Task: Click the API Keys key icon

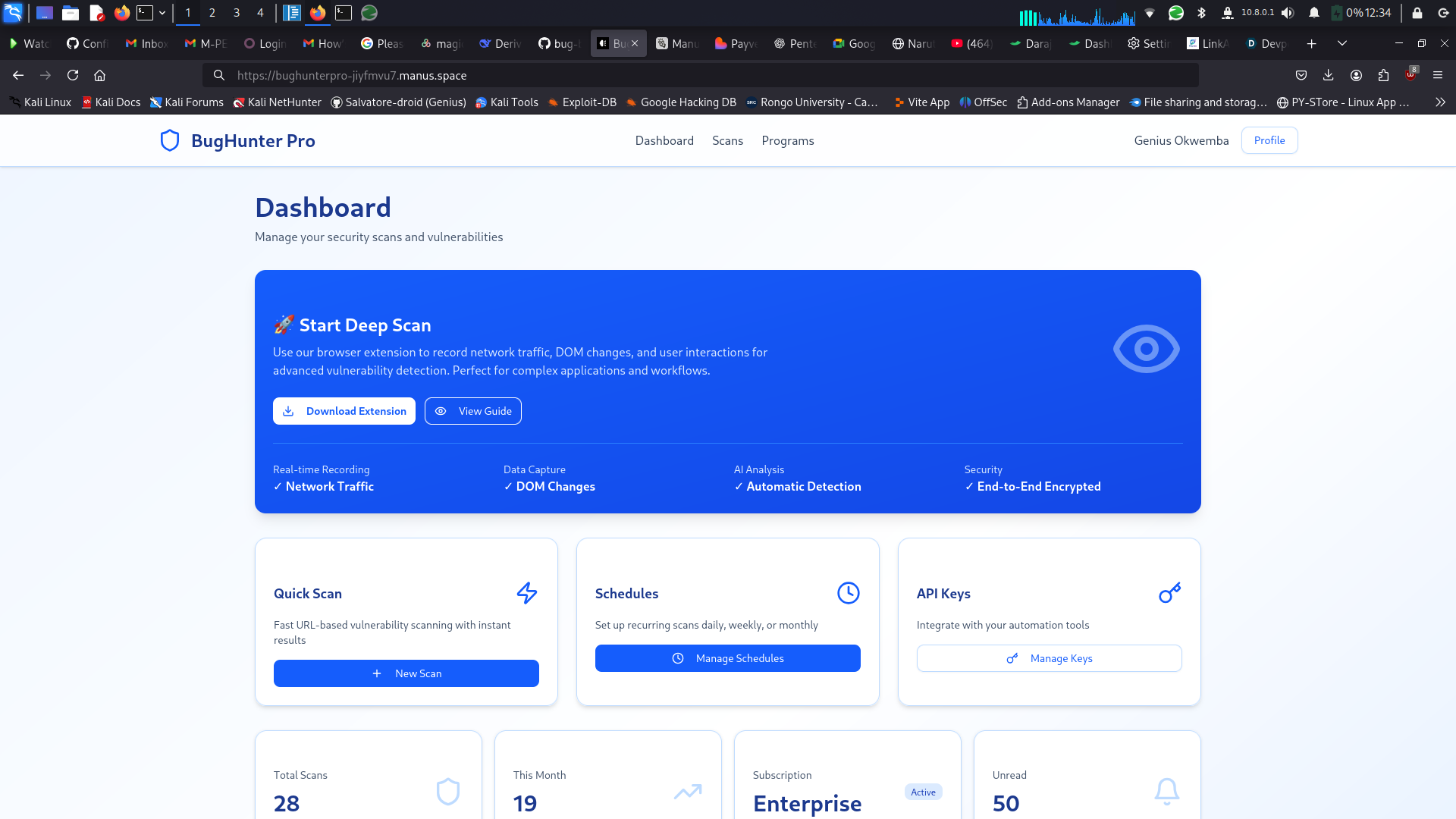Action: (x=1169, y=593)
